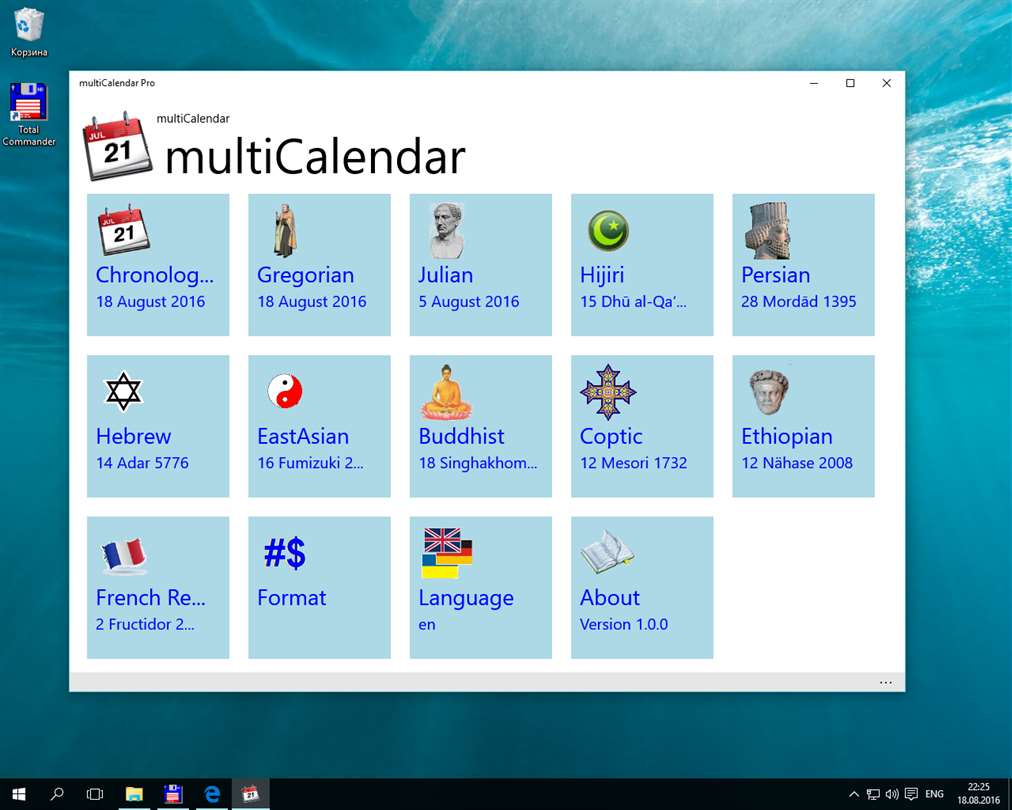Open the Ethiopian calendar title
1012x810 pixels.
click(787, 437)
